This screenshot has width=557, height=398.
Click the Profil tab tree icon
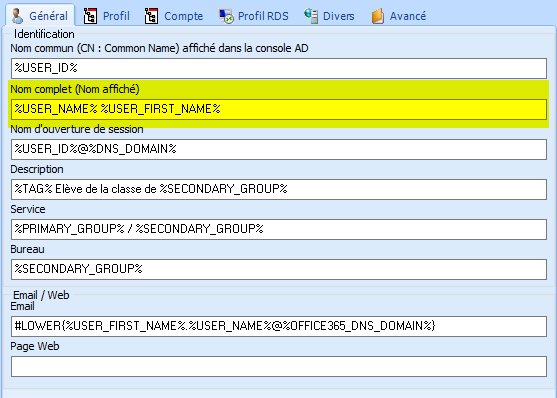(x=90, y=16)
